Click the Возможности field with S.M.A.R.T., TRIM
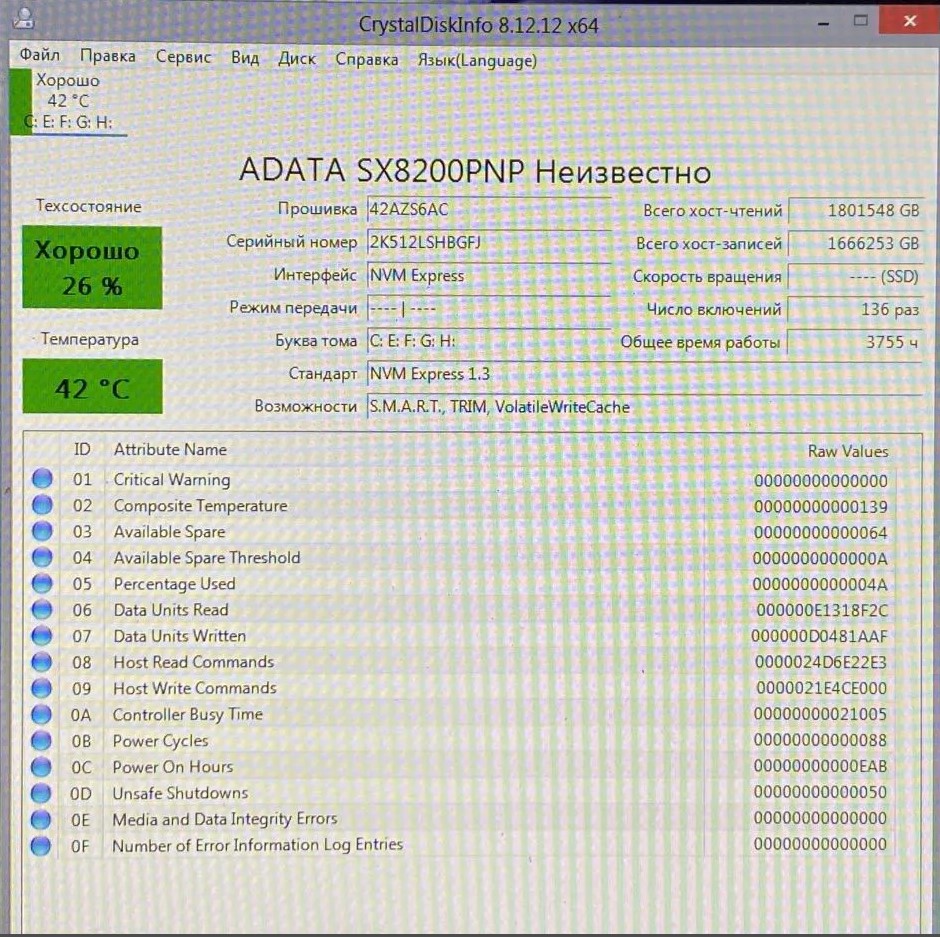The image size is (940, 937). [644, 407]
